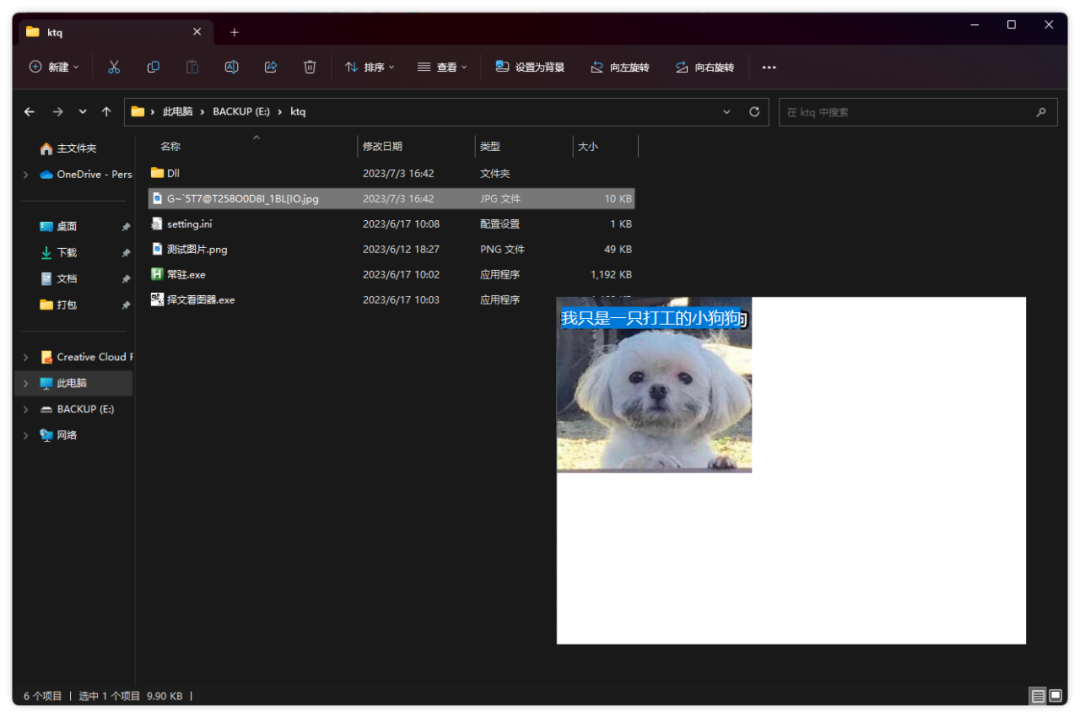Viewport: 1080px width, 717px height.
Task: Click the Up one level arrow
Action: pos(106,112)
